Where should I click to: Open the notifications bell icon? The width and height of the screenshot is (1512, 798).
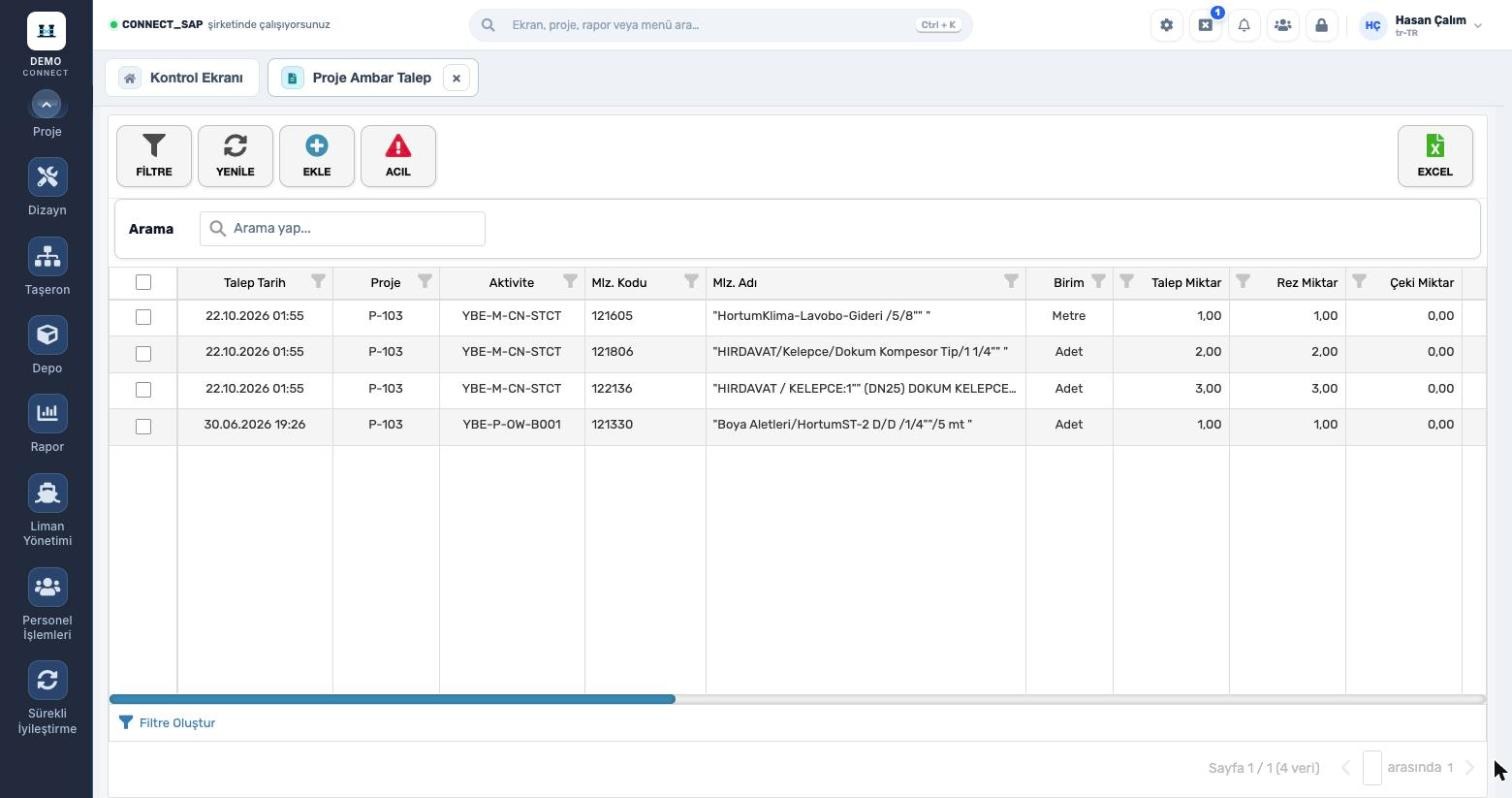coord(1244,25)
